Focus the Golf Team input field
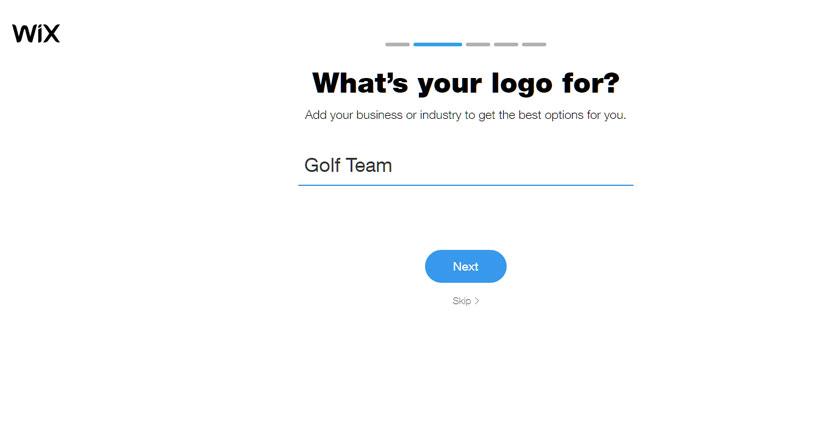Image resolution: width=830 pixels, height=430 pixels. (466, 166)
